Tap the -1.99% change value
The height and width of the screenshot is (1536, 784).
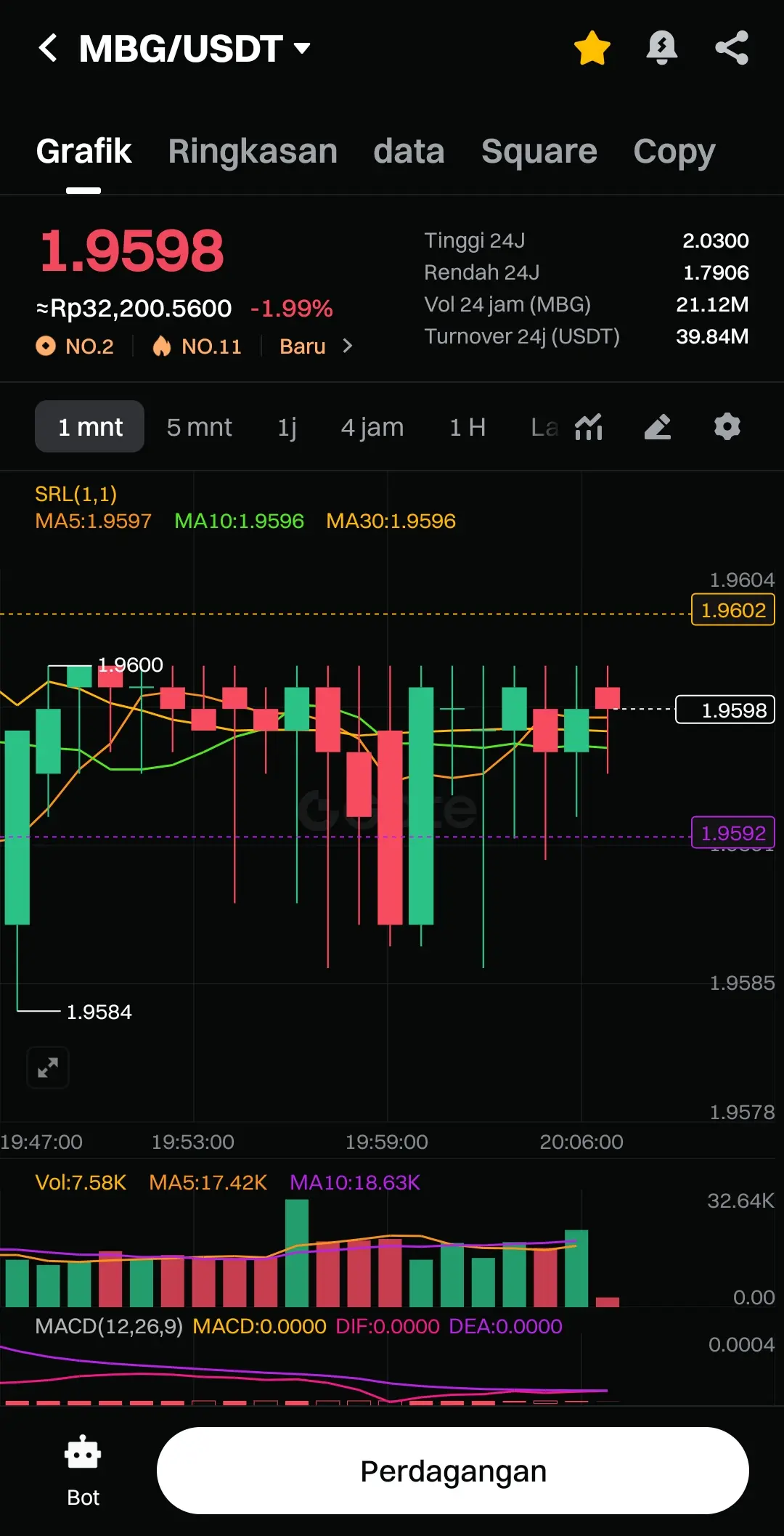291,308
